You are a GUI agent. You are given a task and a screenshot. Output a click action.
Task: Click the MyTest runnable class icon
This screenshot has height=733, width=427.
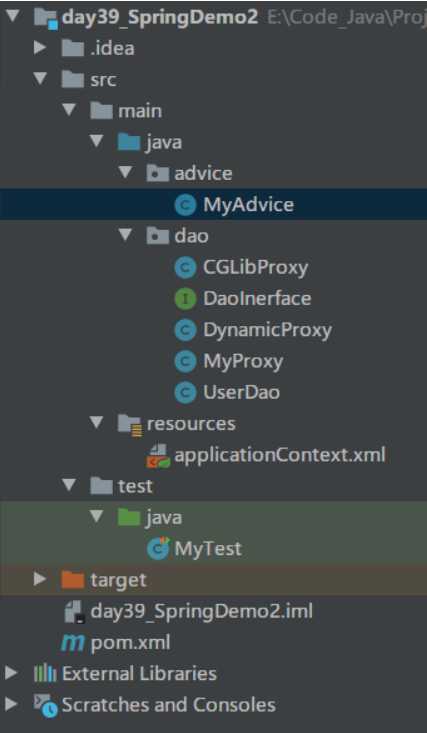point(158,548)
